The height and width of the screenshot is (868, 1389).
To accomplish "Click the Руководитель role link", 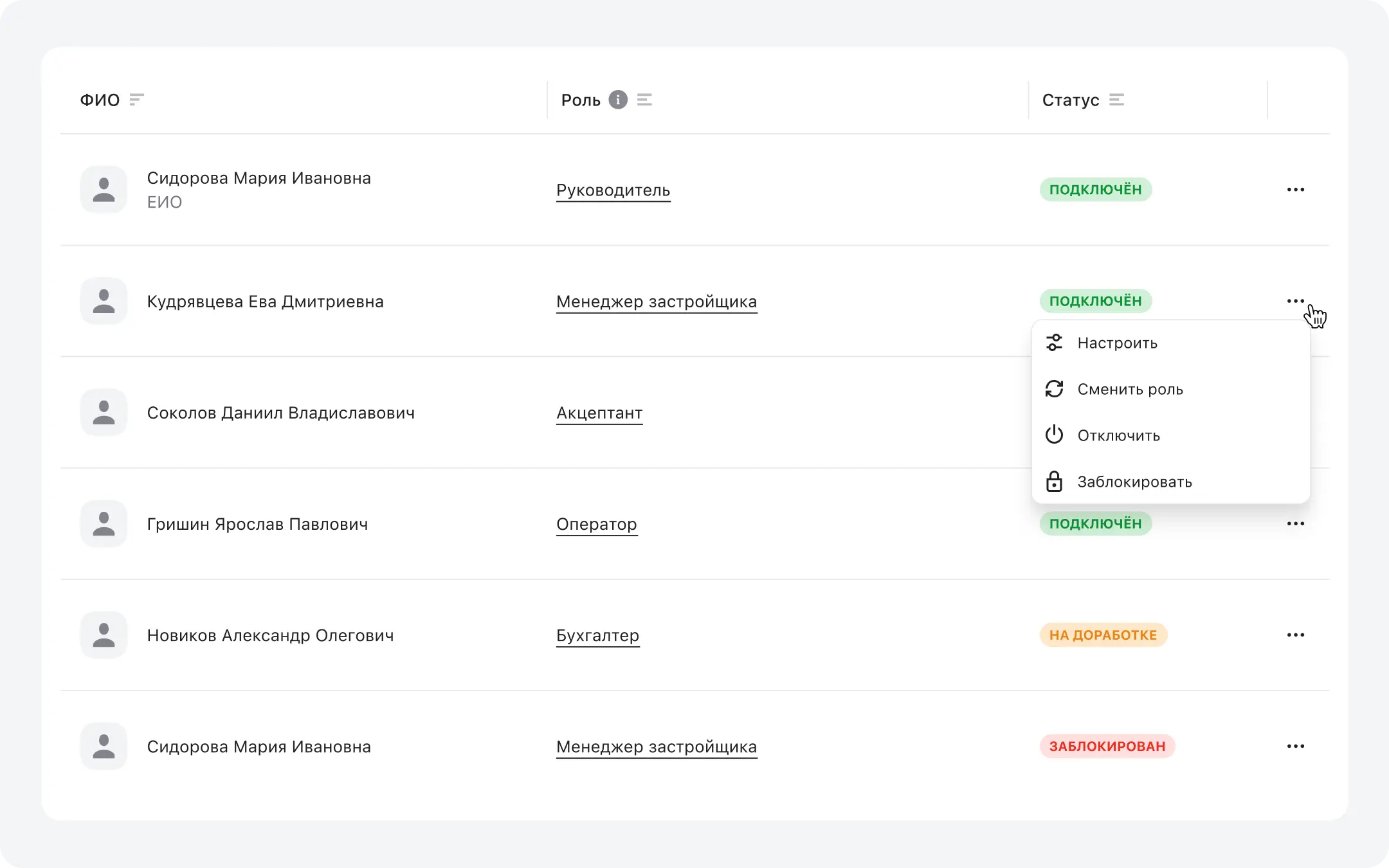I will [x=613, y=190].
